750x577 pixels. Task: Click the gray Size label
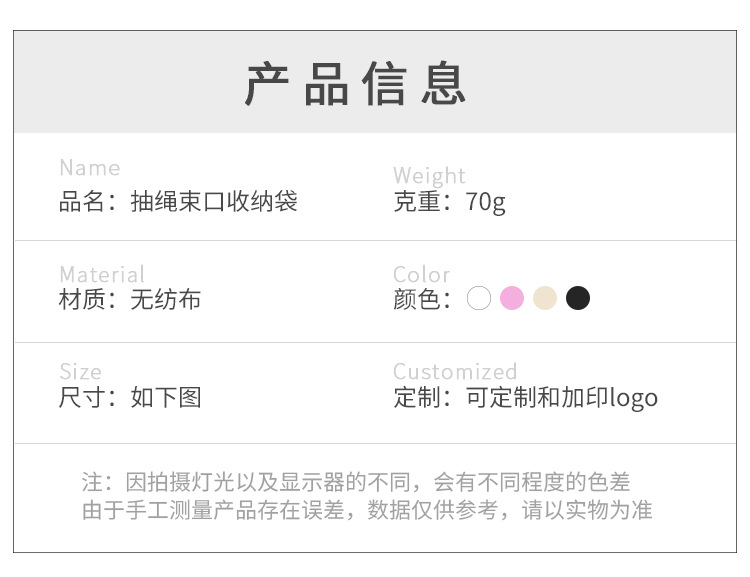point(81,372)
